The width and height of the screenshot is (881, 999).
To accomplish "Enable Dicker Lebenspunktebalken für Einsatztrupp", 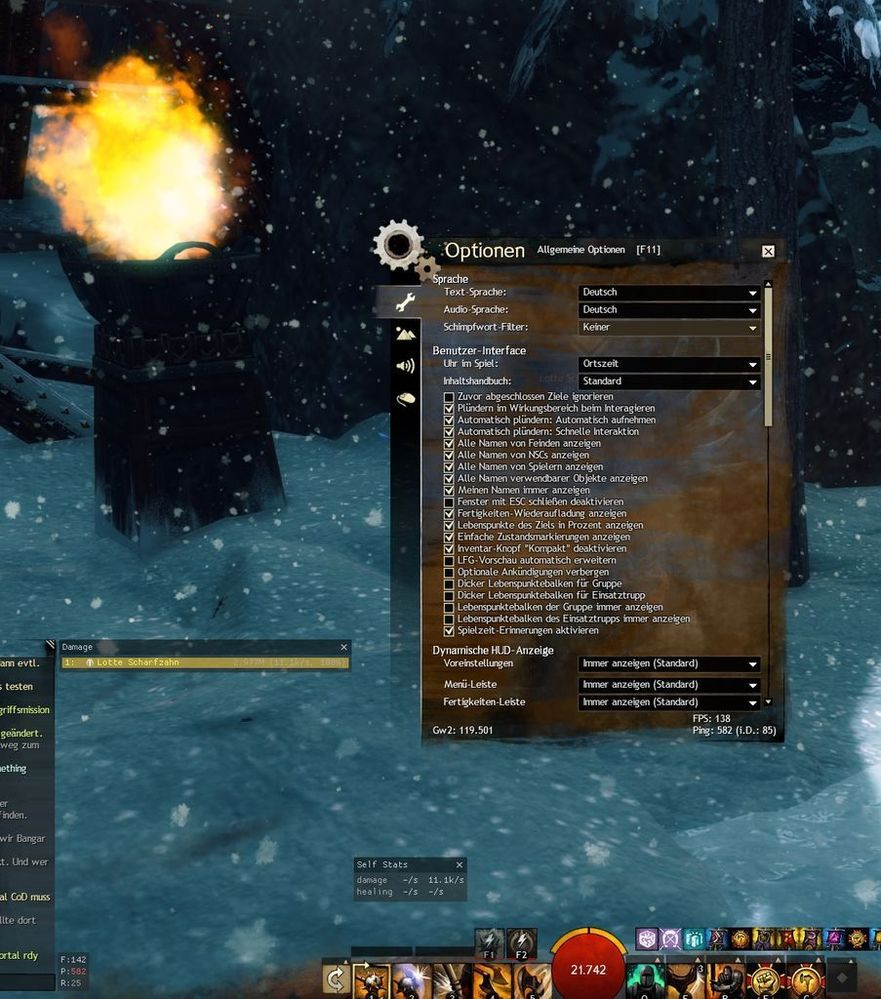I will click(449, 596).
